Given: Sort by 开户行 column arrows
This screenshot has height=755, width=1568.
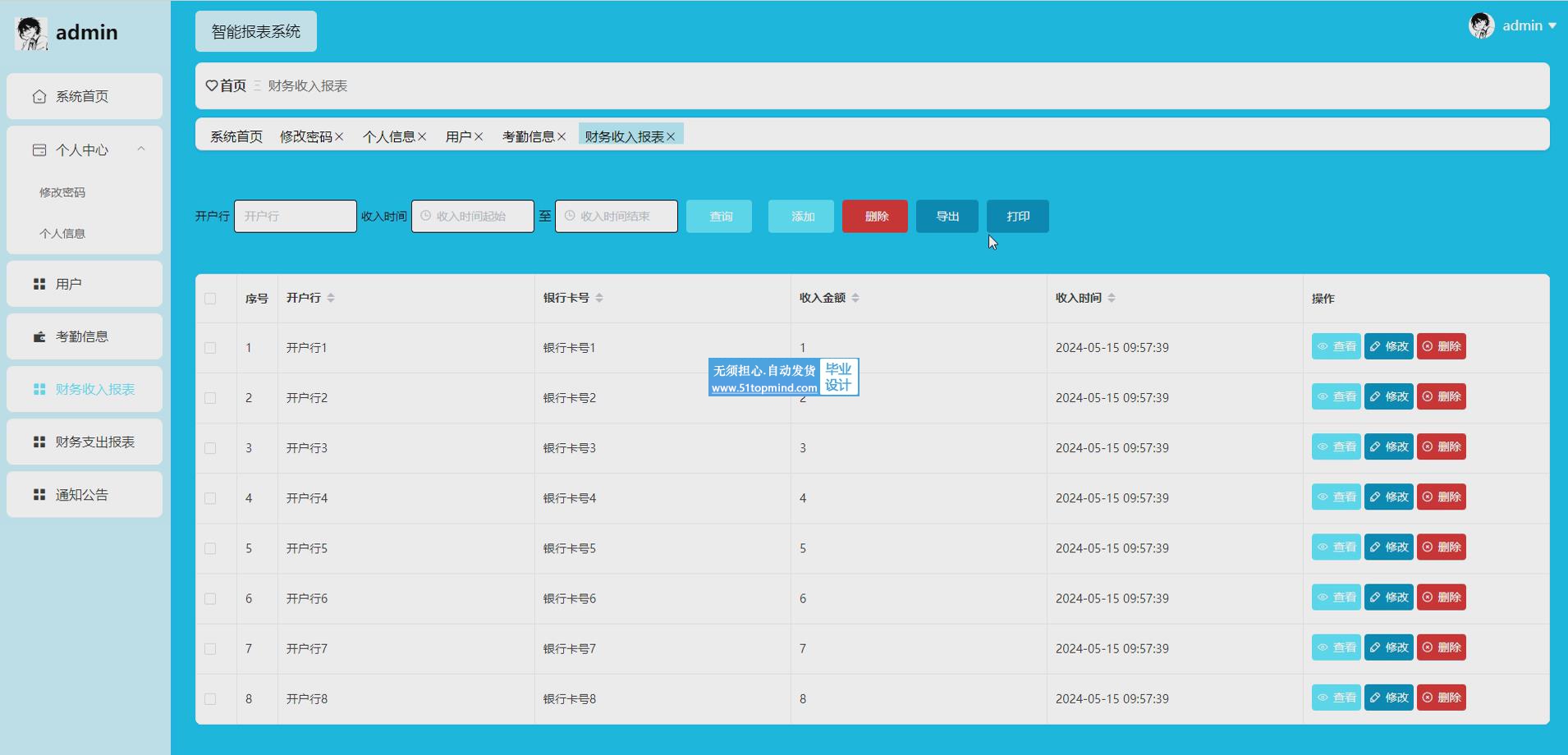Looking at the screenshot, I should pyautogui.click(x=331, y=298).
